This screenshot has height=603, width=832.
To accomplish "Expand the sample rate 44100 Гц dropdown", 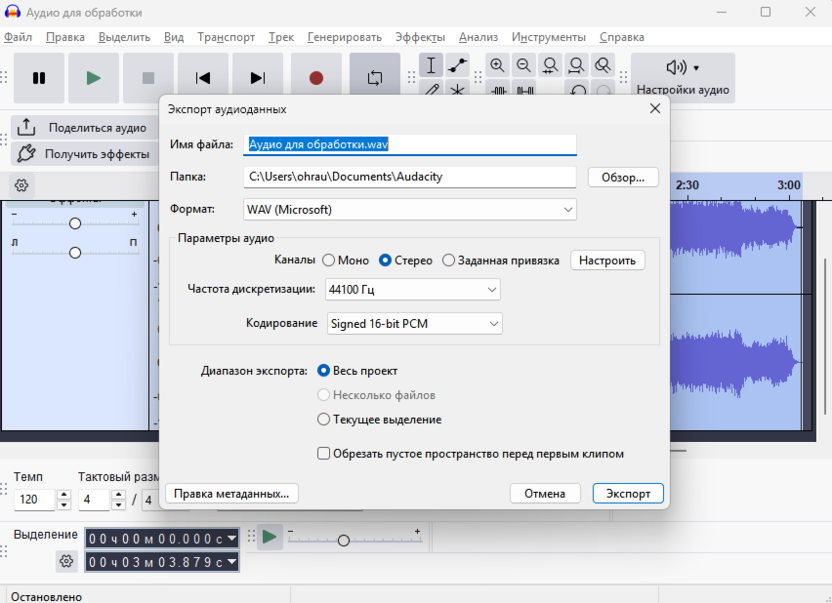I will [x=413, y=290].
